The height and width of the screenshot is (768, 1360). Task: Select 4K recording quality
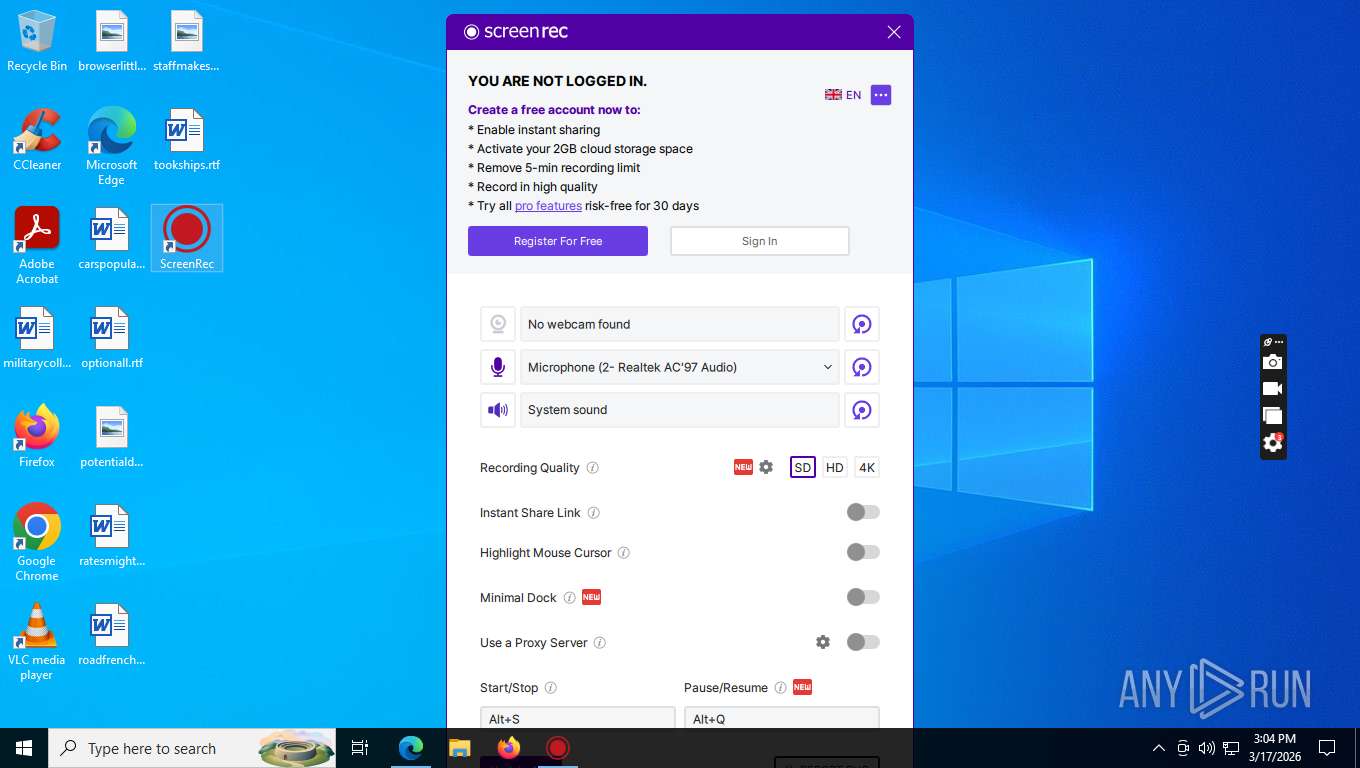tap(867, 467)
